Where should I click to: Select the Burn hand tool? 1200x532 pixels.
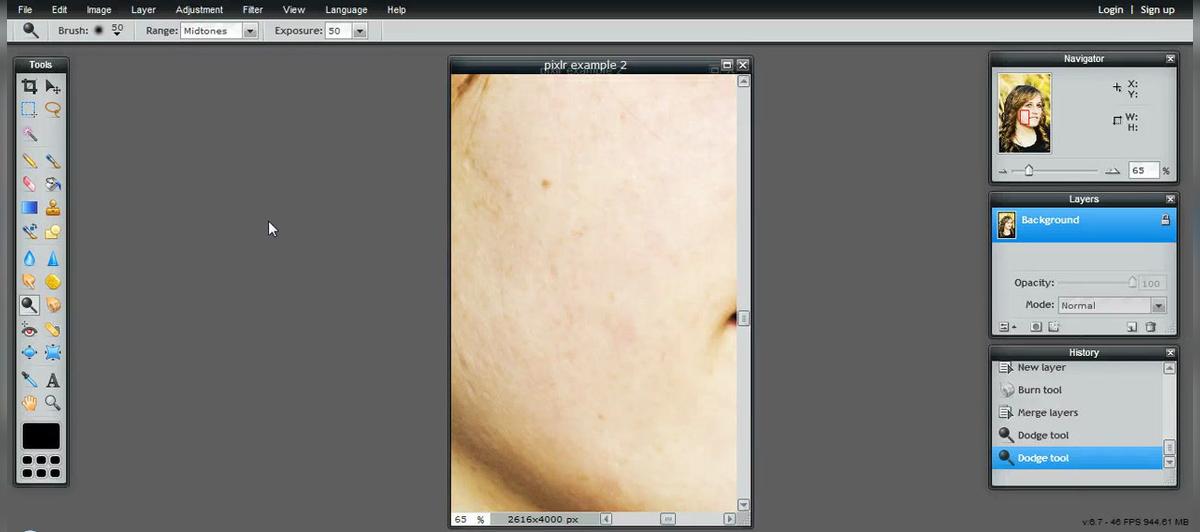click(x=53, y=305)
